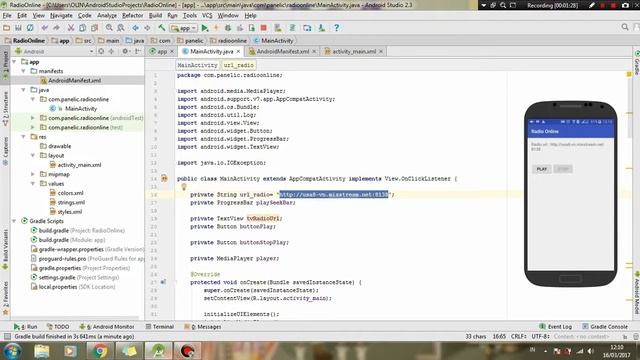Collapse the Gradle Scripts node
Image resolution: width=640 pixels, height=360 pixels.
15,221
